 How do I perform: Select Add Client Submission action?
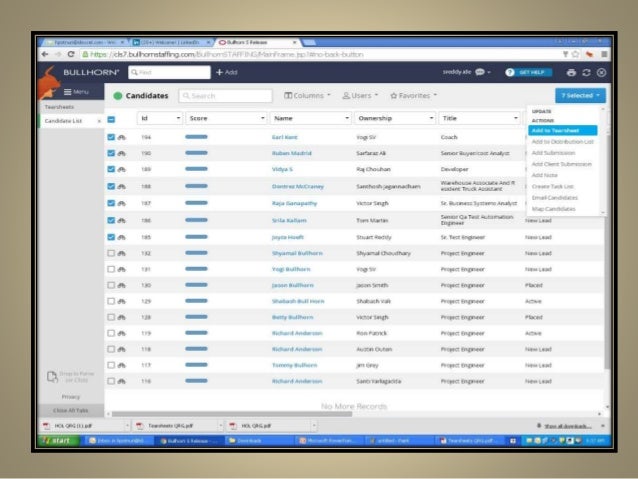click(x=562, y=164)
